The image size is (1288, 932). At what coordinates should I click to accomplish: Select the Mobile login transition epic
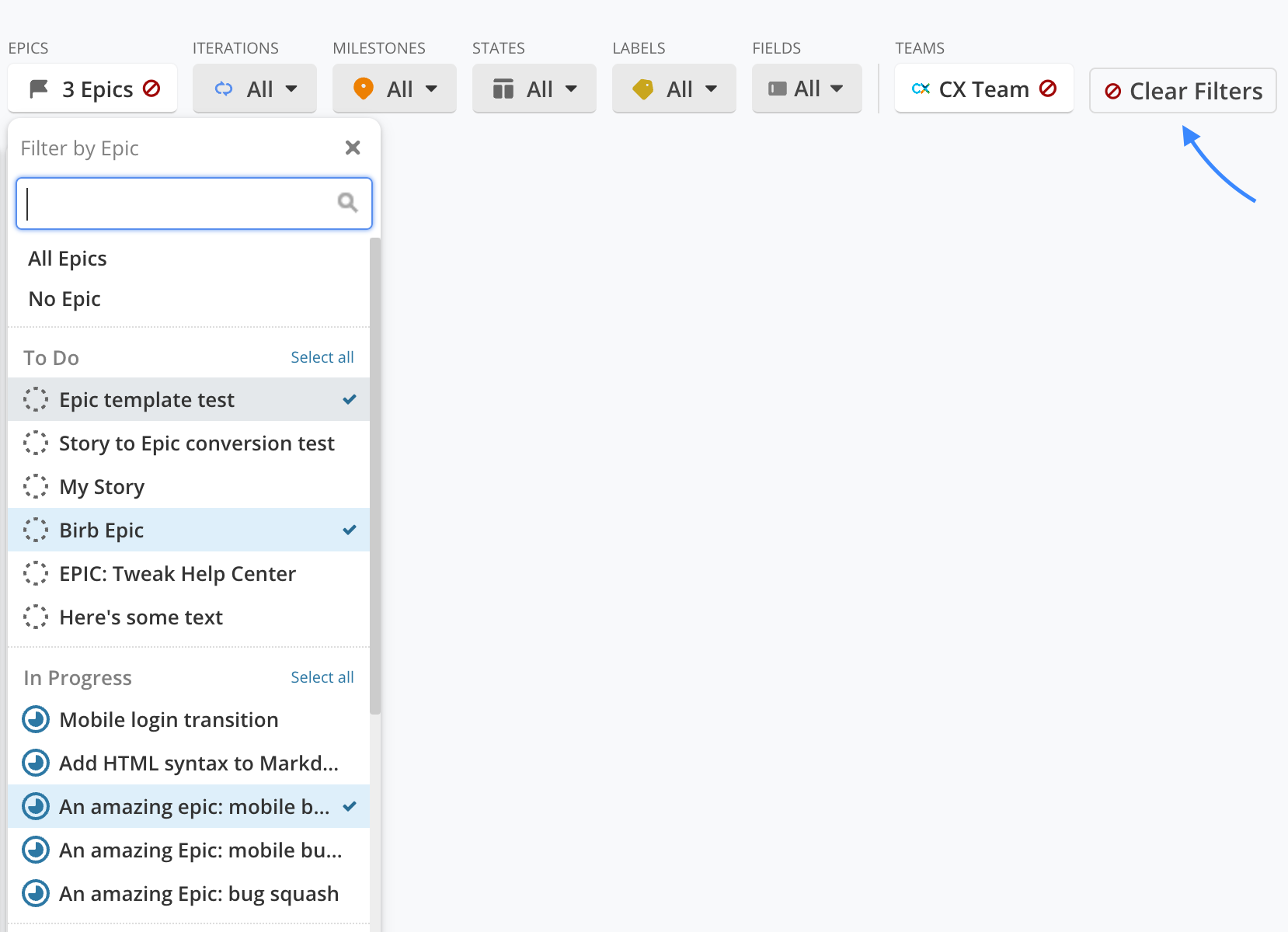189,719
